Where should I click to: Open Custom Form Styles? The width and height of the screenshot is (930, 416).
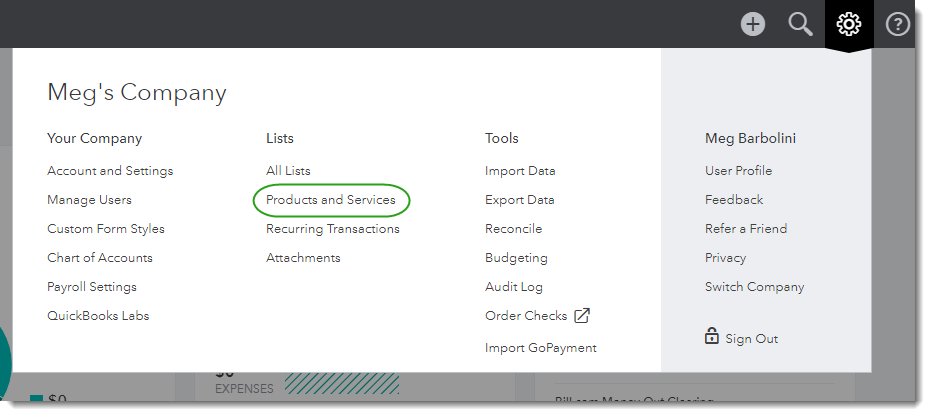[106, 229]
